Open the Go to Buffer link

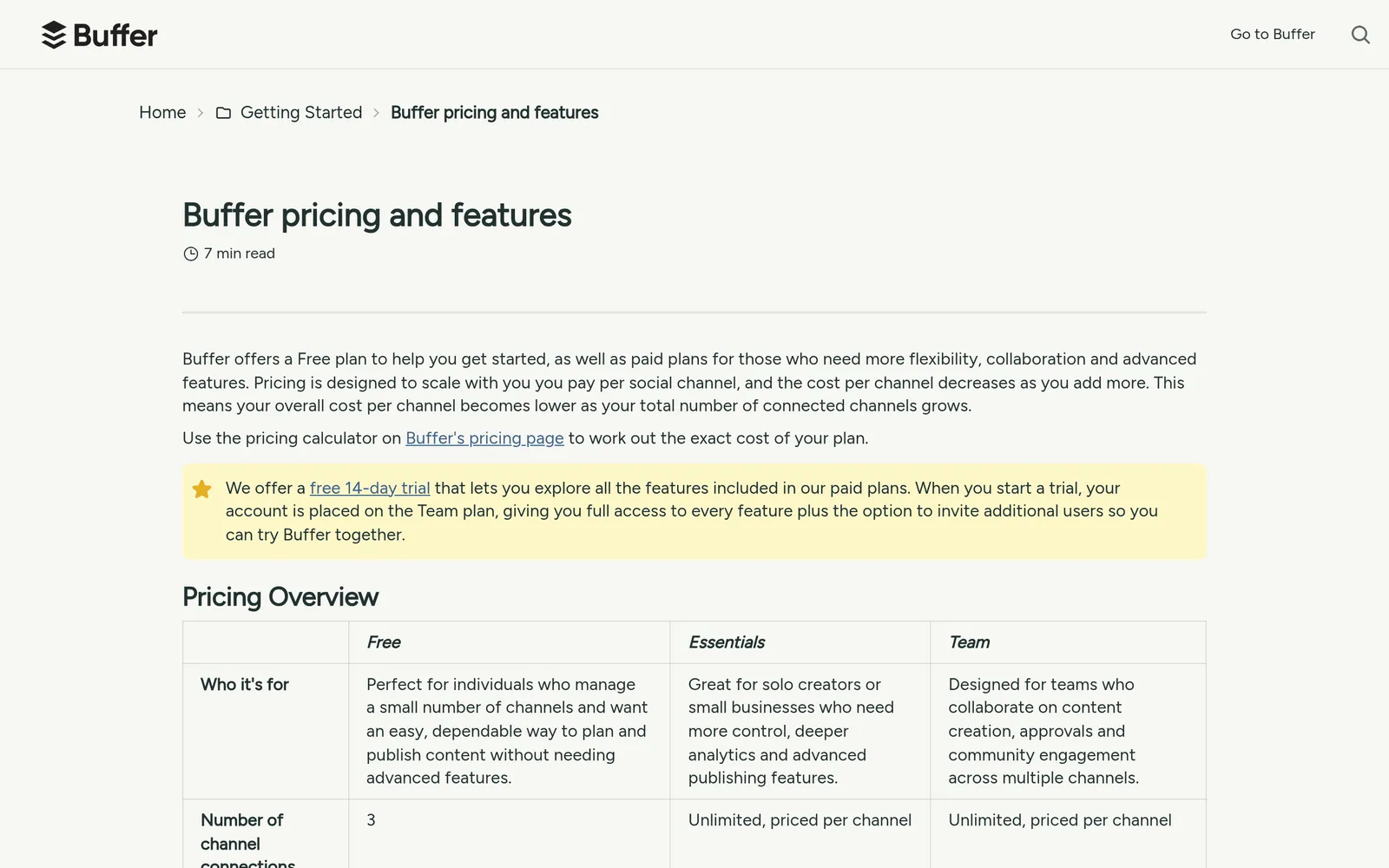tap(1272, 34)
